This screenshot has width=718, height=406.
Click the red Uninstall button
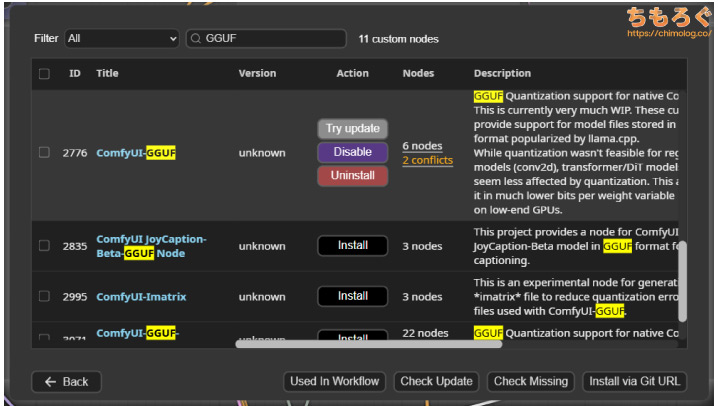353,175
